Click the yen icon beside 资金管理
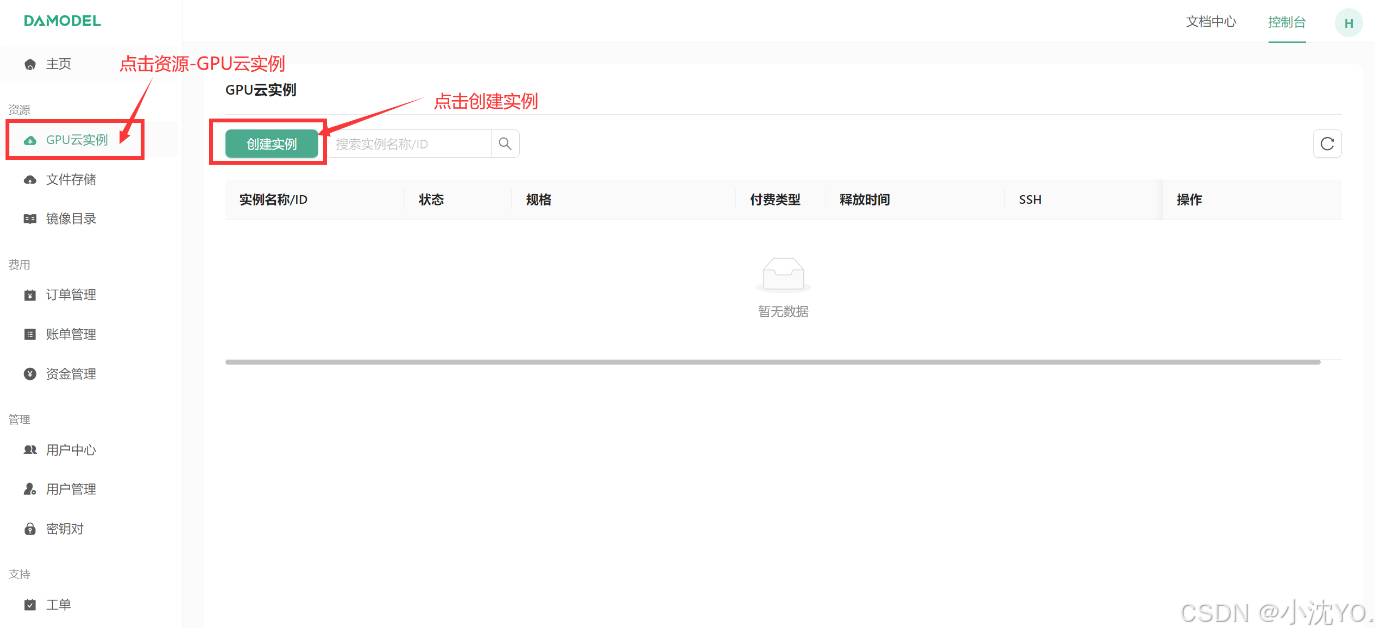Image resolution: width=1378 pixels, height=636 pixels. [30, 374]
